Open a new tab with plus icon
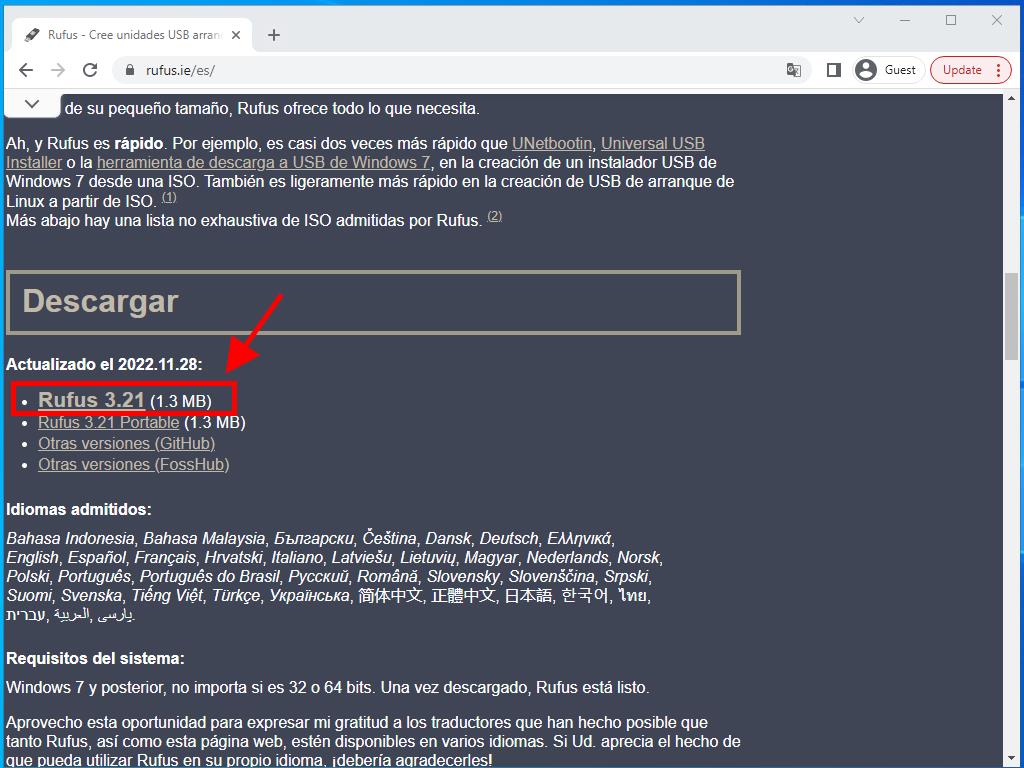The image size is (1024, 768). pyautogui.click(x=274, y=35)
